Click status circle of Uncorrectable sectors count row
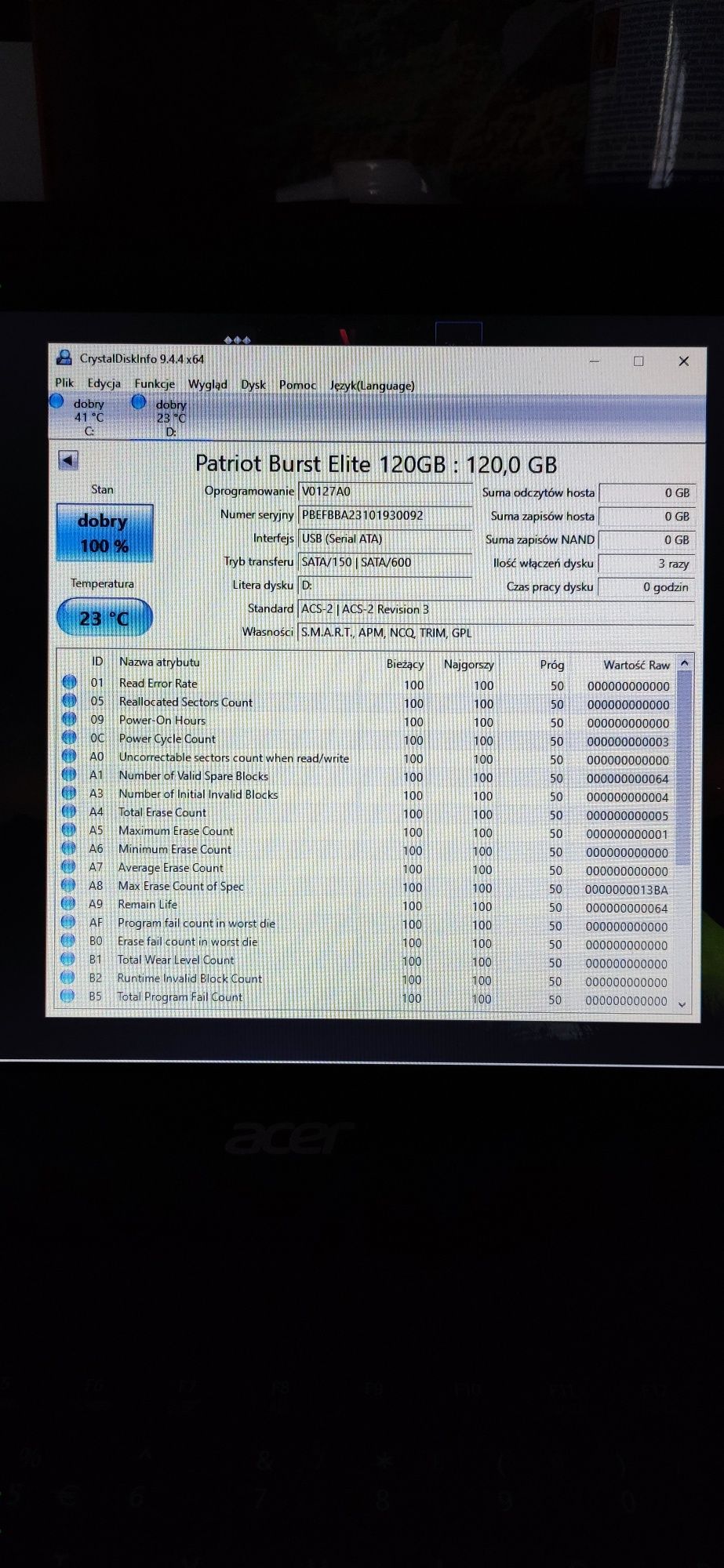This screenshot has height=1568, width=724. point(69,756)
